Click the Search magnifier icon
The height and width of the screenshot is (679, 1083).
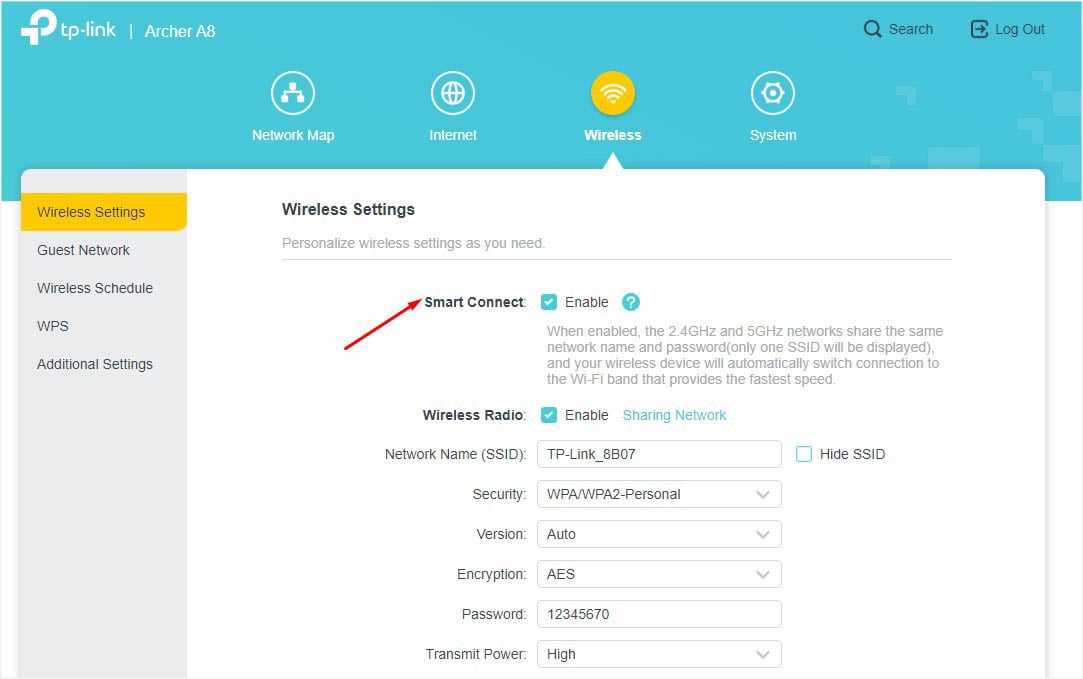click(872, 29)
